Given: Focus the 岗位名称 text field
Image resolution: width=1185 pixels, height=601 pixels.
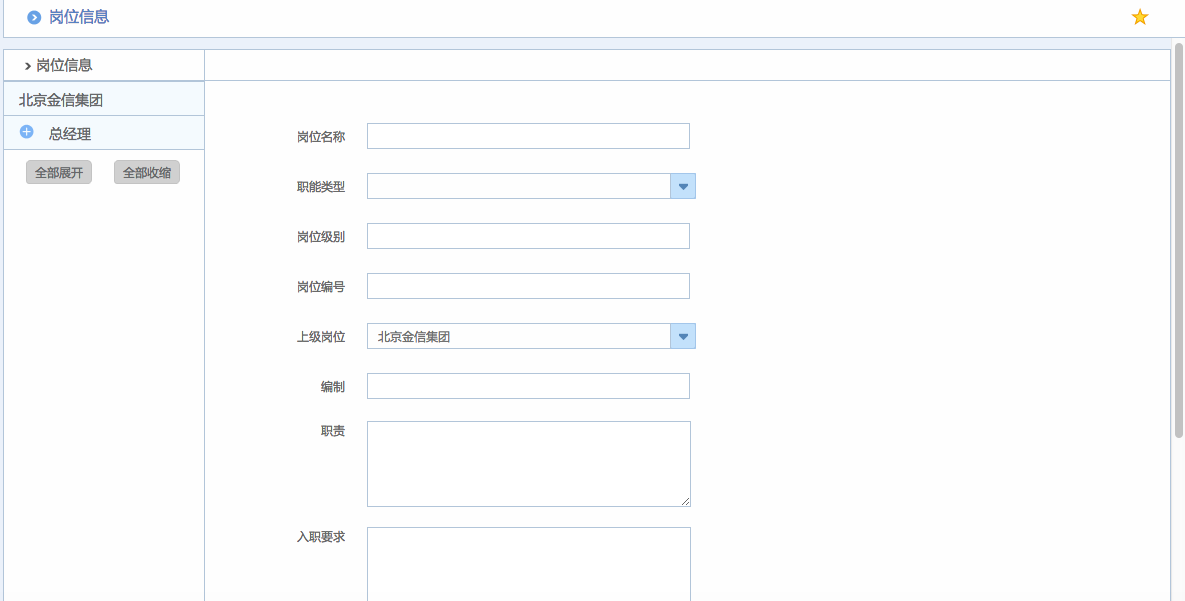Looking at the screenshot, I should [x=528, y=136].
